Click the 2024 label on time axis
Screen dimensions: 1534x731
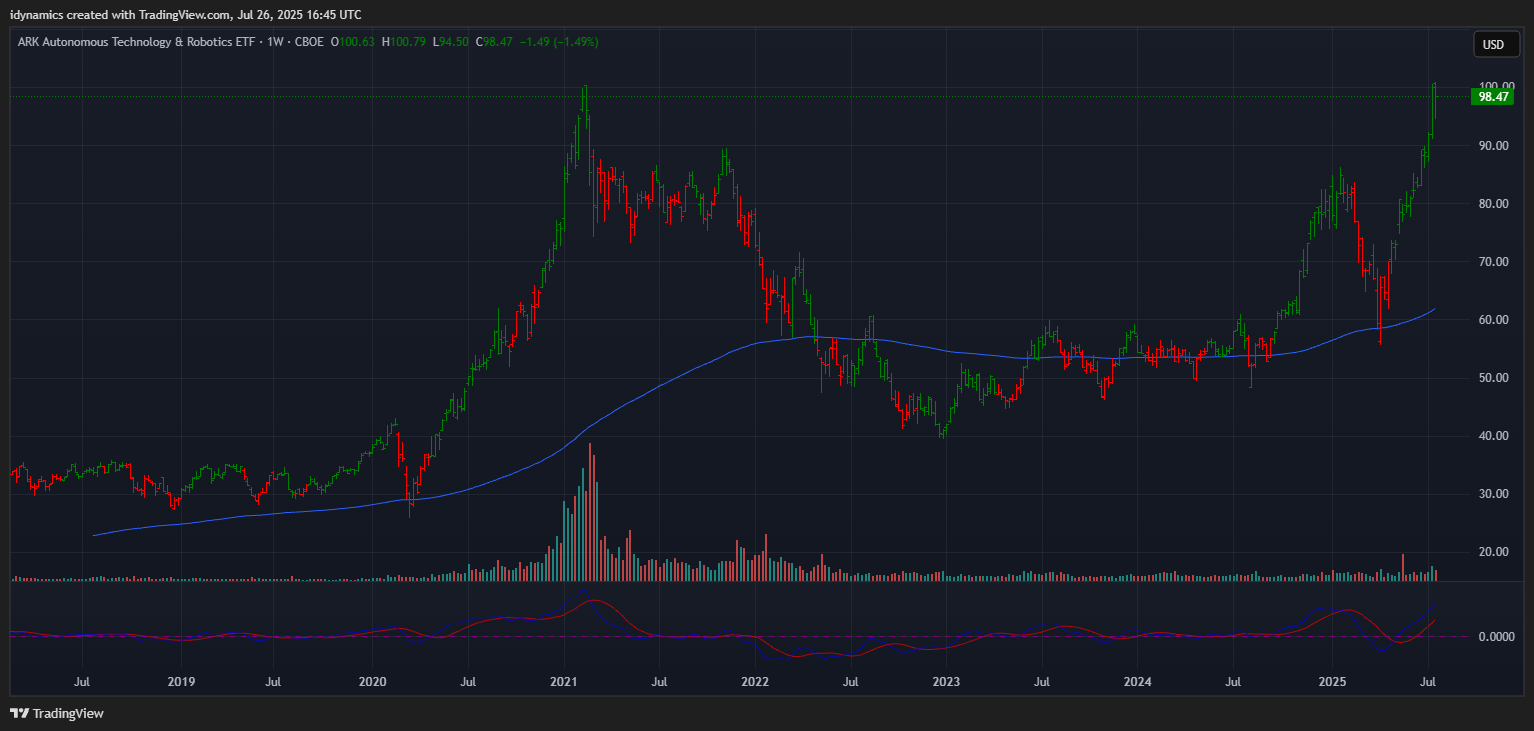point(1137,682)
